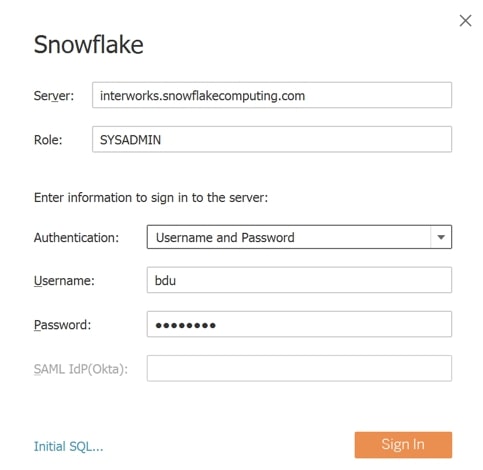Click the Password label text

point(62,325)
